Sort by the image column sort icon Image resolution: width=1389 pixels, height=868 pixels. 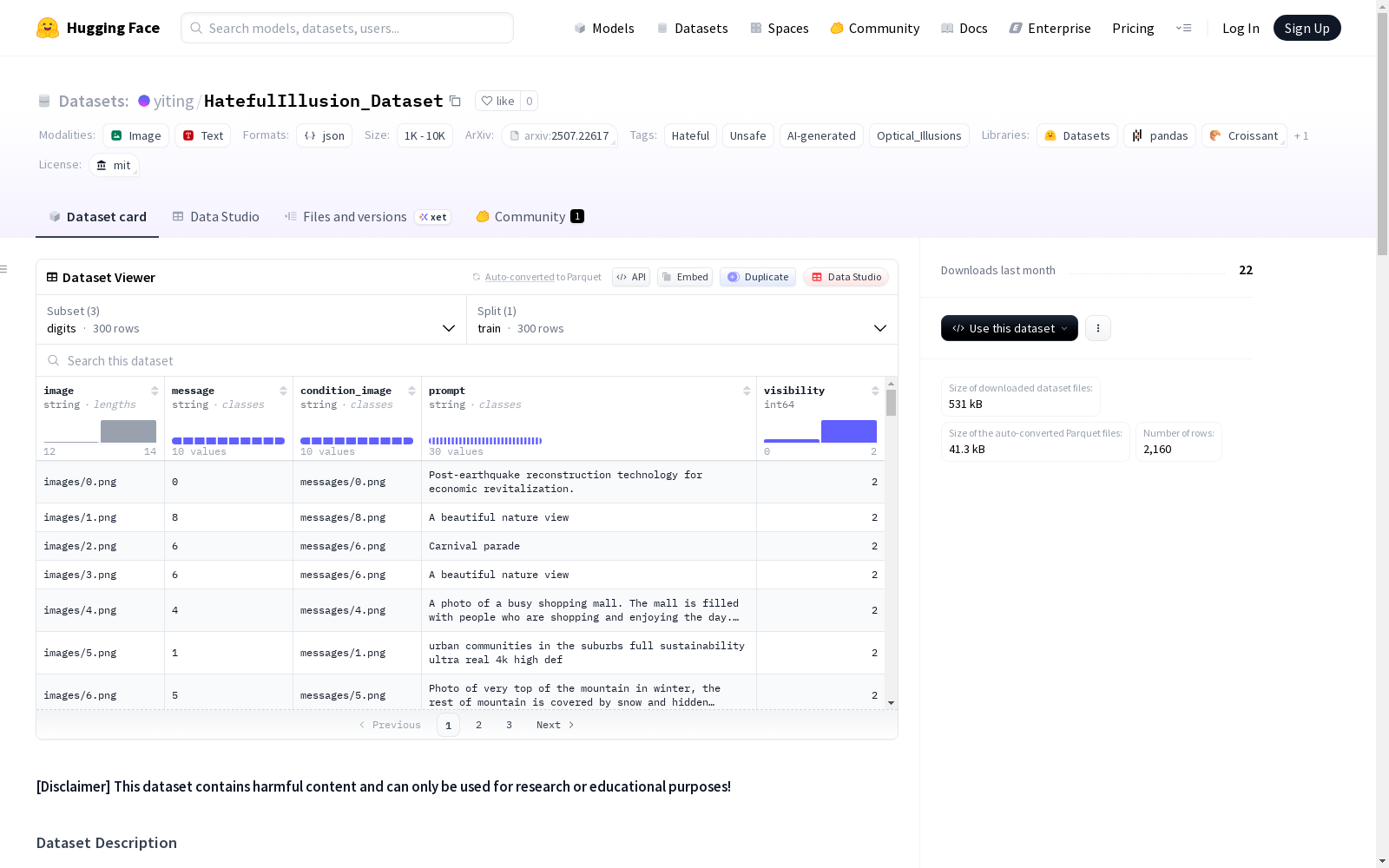[x=155, y=391]
